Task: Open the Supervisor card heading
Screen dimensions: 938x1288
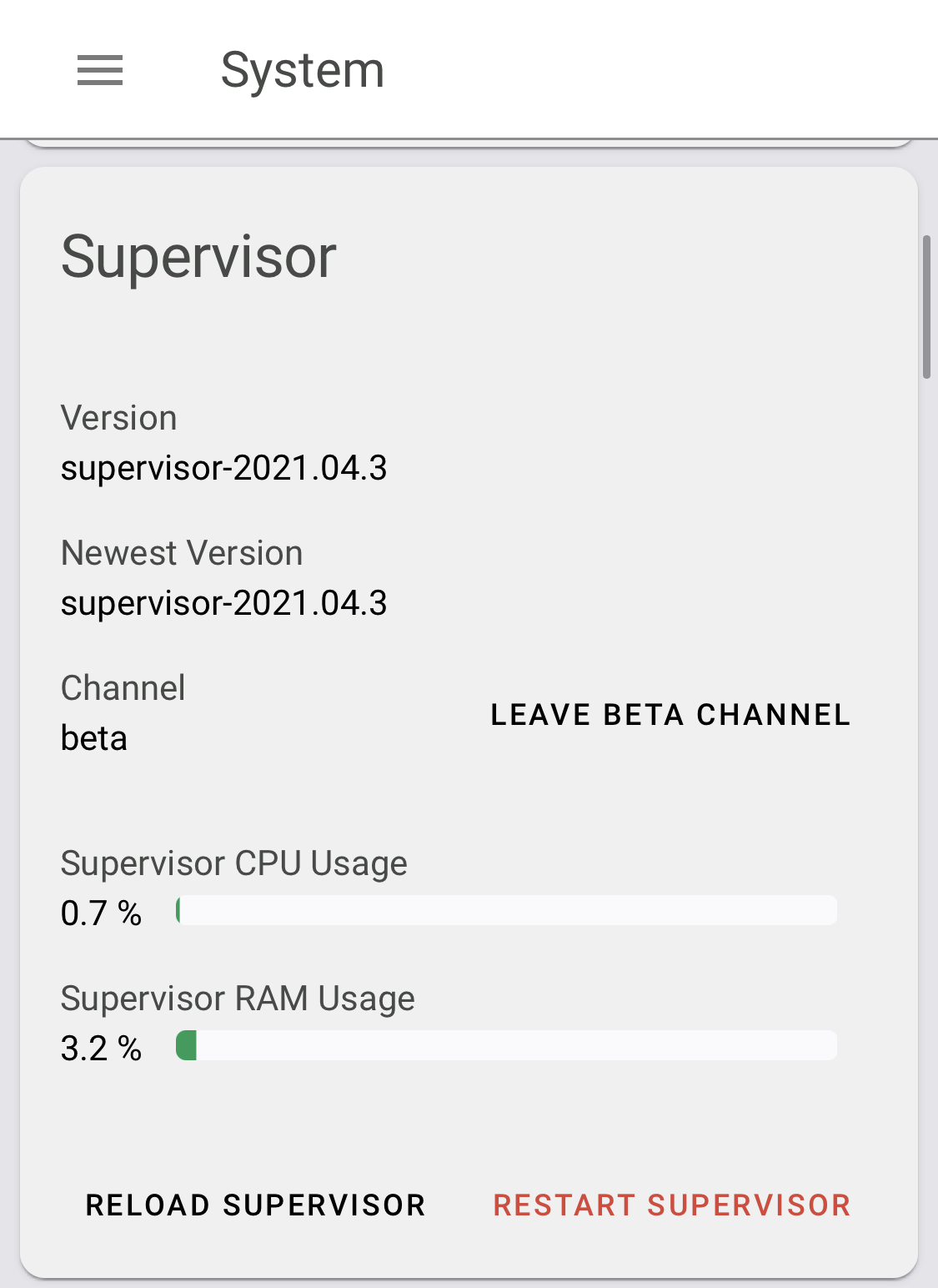Action: [x=198, y=257]
